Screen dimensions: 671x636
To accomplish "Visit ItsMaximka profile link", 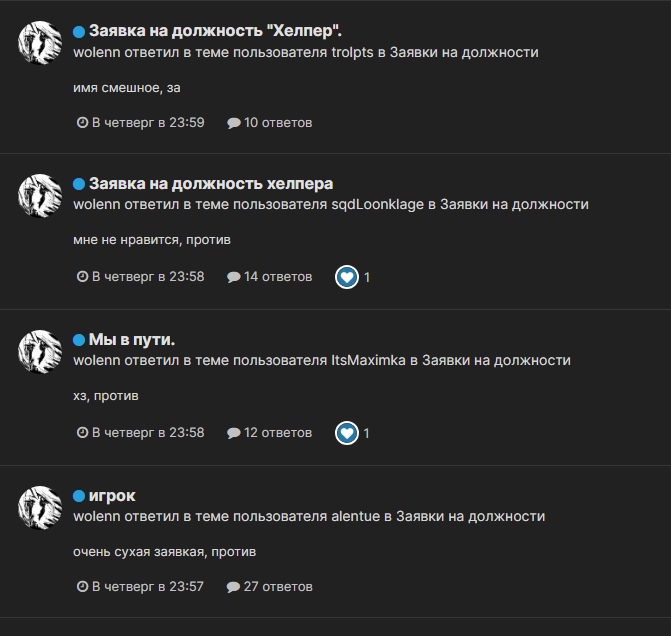I will [x=368, y=360].
